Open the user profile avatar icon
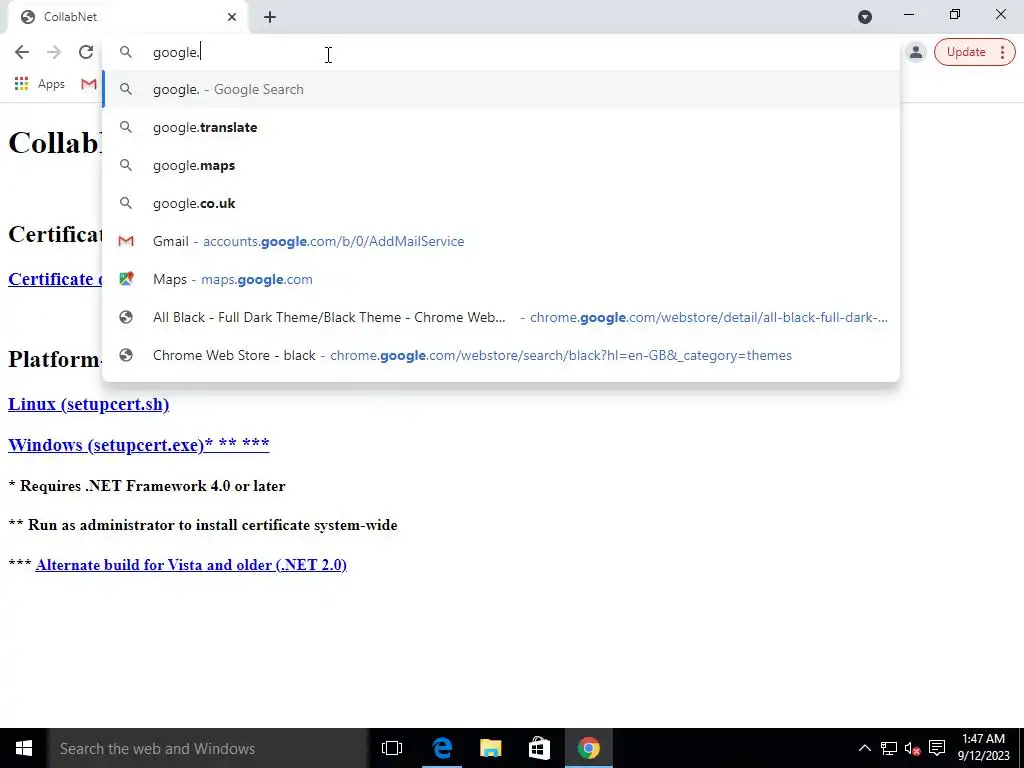 (x=916, y=52)
